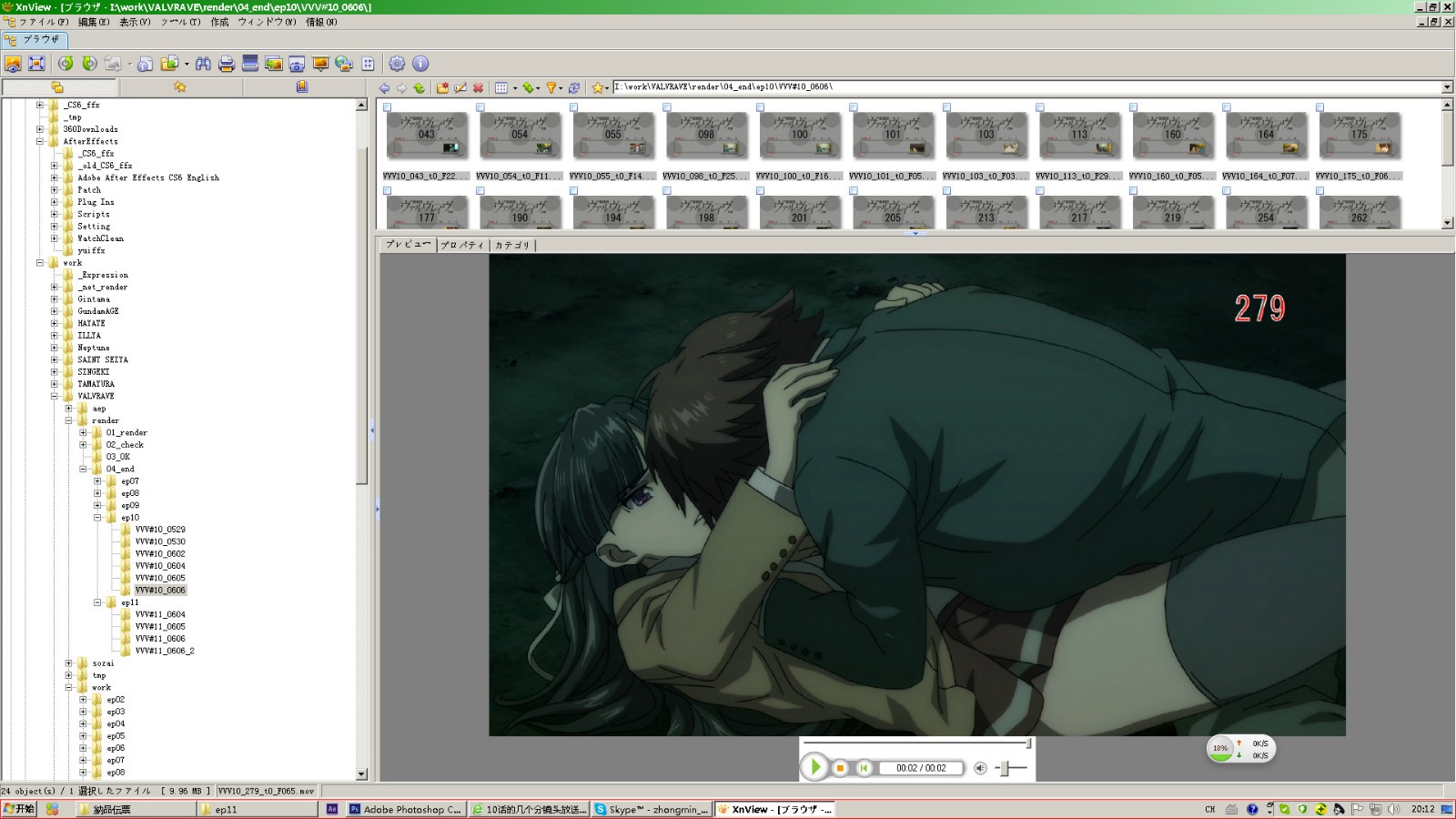Open the filter funnel dropdown arrow
Viewport: 1456px width, 819px height.
[561, 88]
